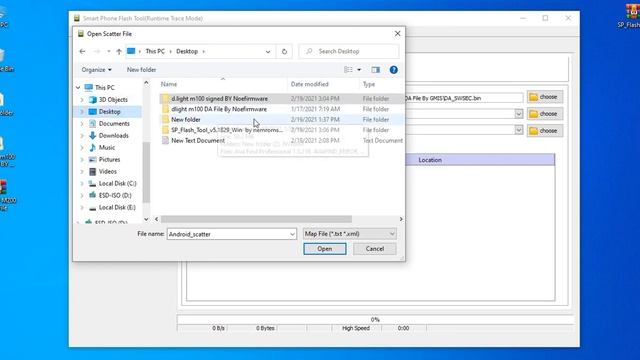Open Music in sidebar

[107, 147]
